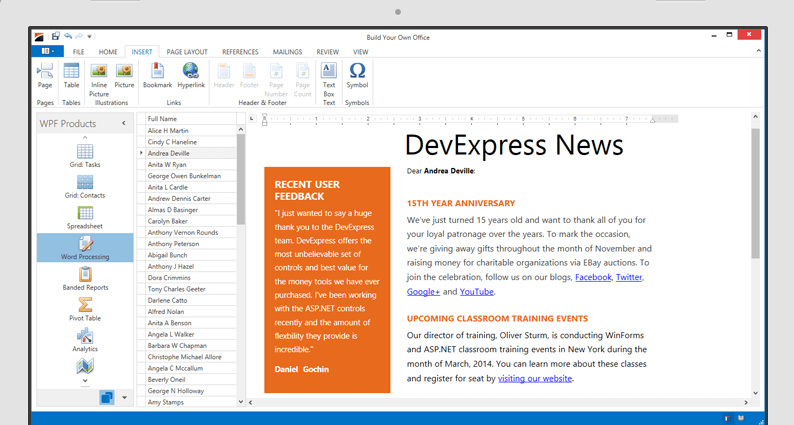Click the Full Name column header
This screenshot has width=794, height=425.
tap(191, 119)
